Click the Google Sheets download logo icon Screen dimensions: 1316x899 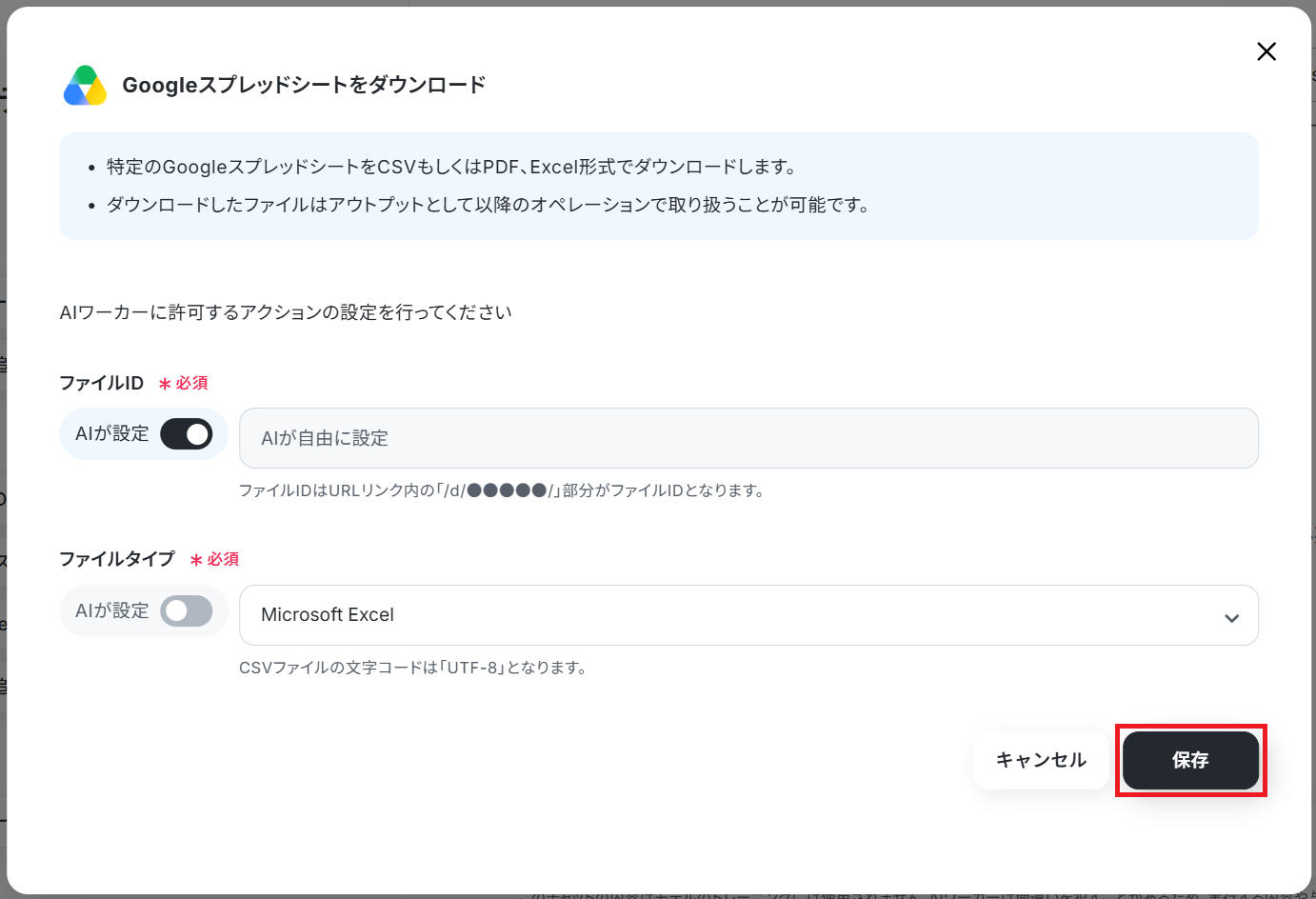click(85, 86)
